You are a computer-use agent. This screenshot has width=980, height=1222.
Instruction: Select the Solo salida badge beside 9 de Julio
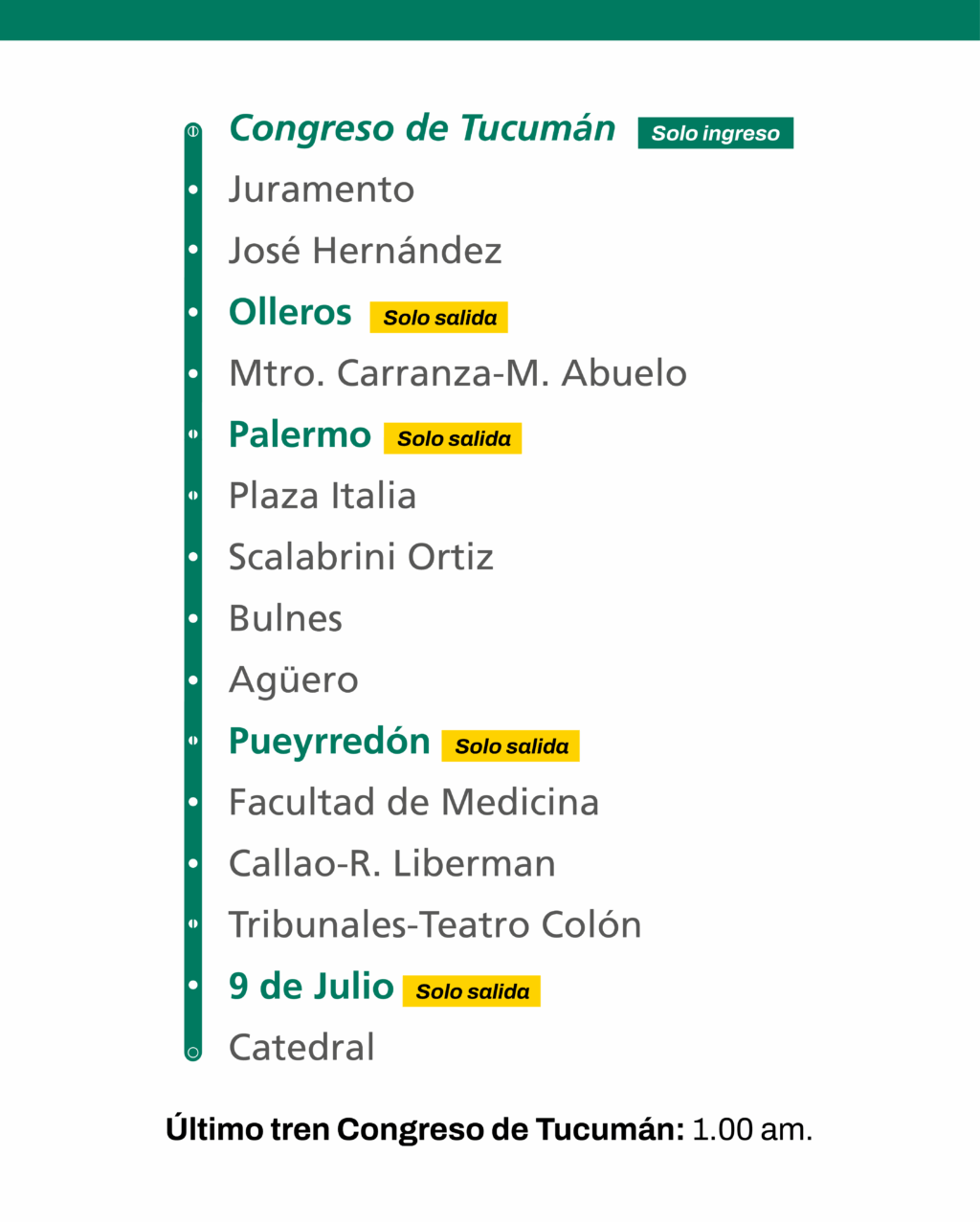tap(472, 991)
